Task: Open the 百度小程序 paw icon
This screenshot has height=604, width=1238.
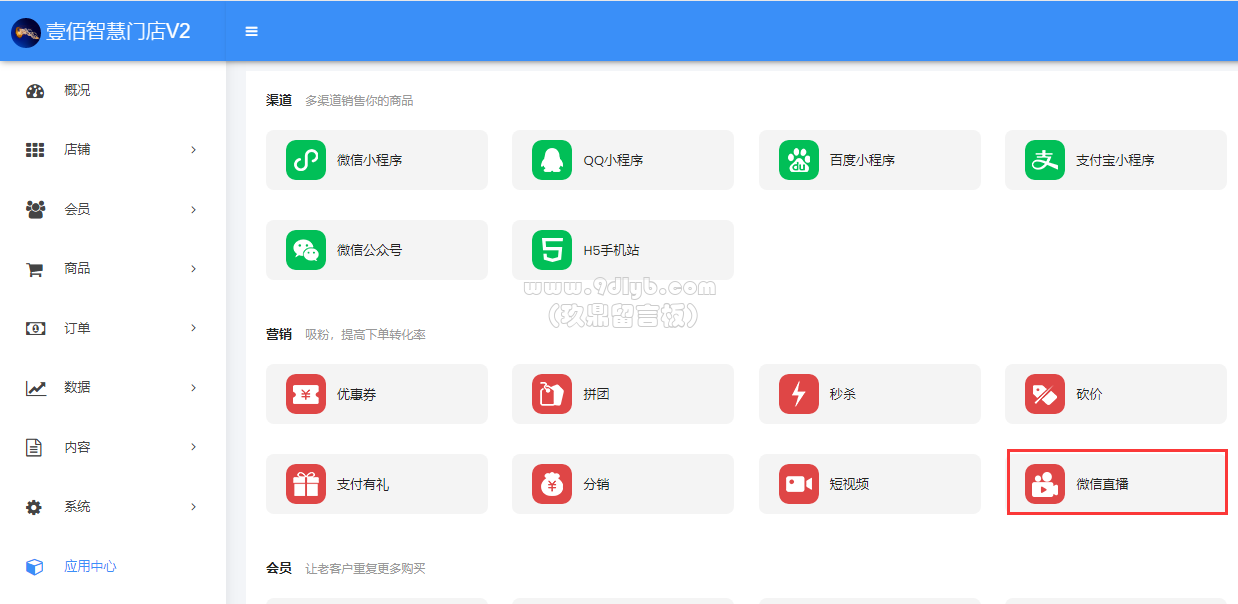Action: [799, 160]
